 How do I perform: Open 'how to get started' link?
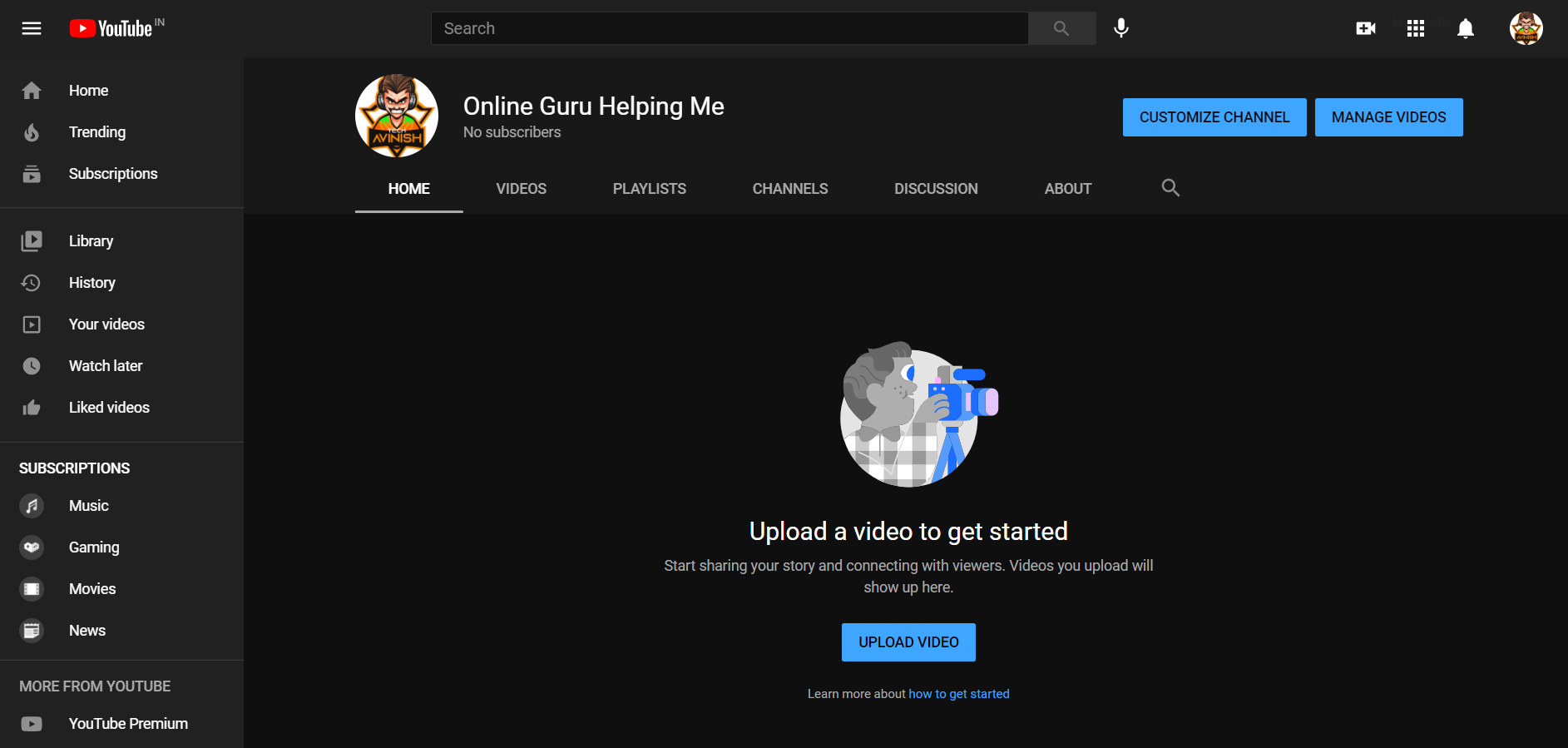959,694
